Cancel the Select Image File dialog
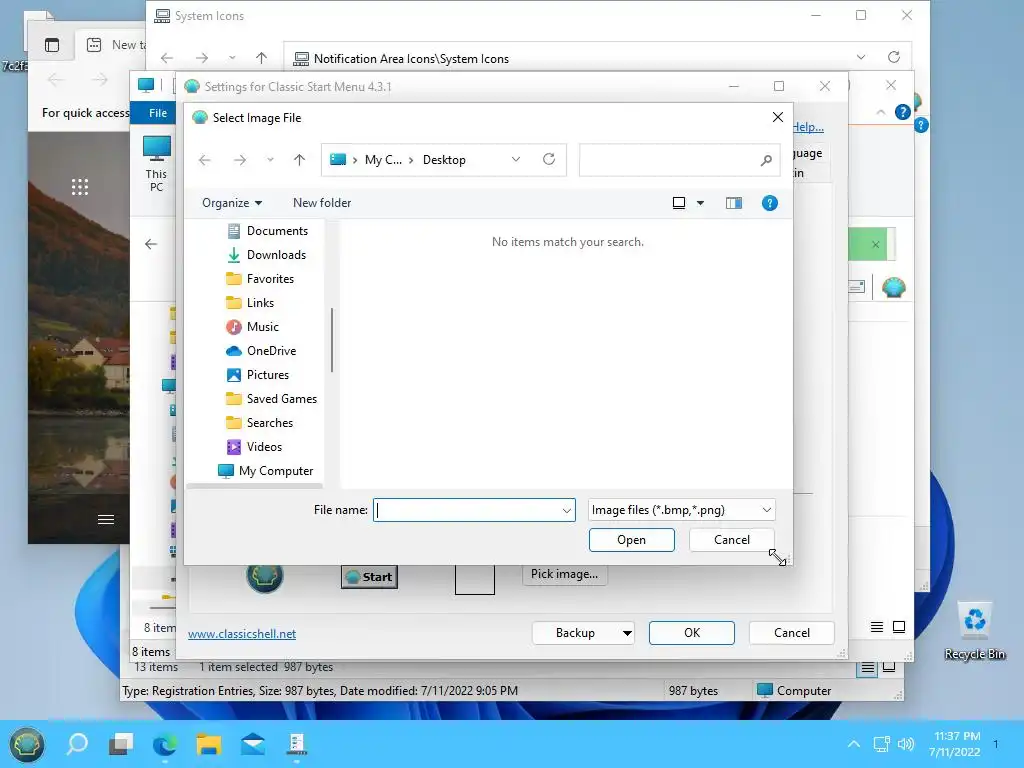This screenshot has width=1024, height=768. coord(731,540)
